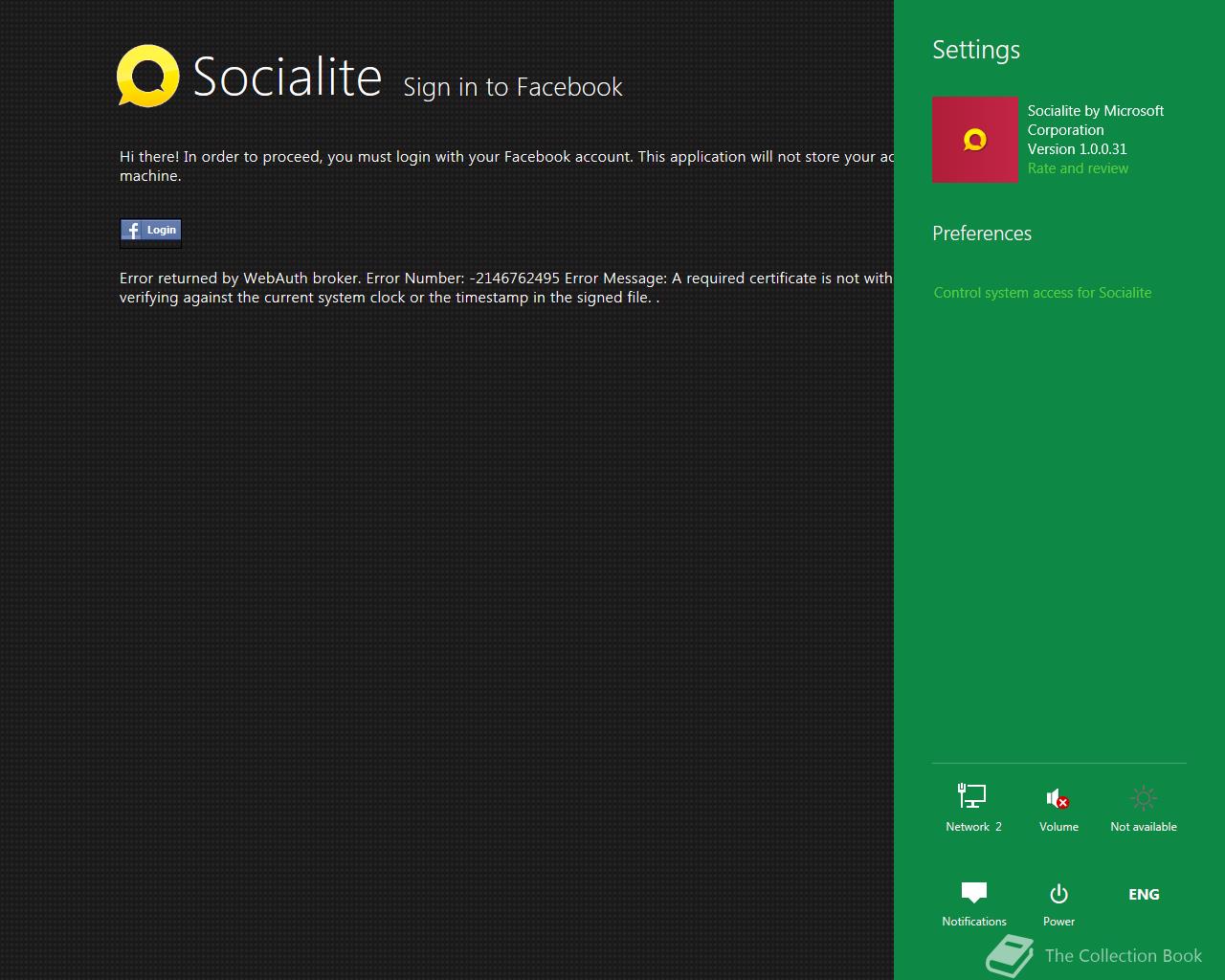Screen dimensions: 1225x980
Task: Open the Rate and review link
Action: [1078, 168]
